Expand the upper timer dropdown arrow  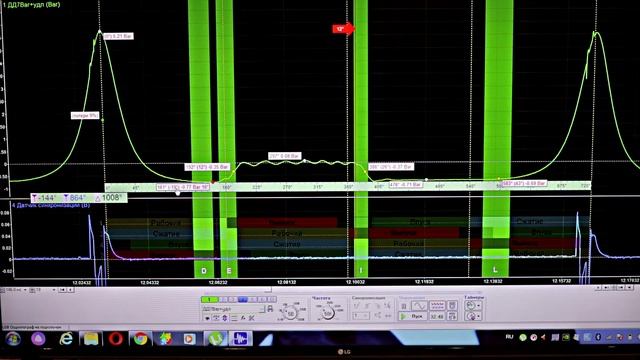tap(478, 305)
